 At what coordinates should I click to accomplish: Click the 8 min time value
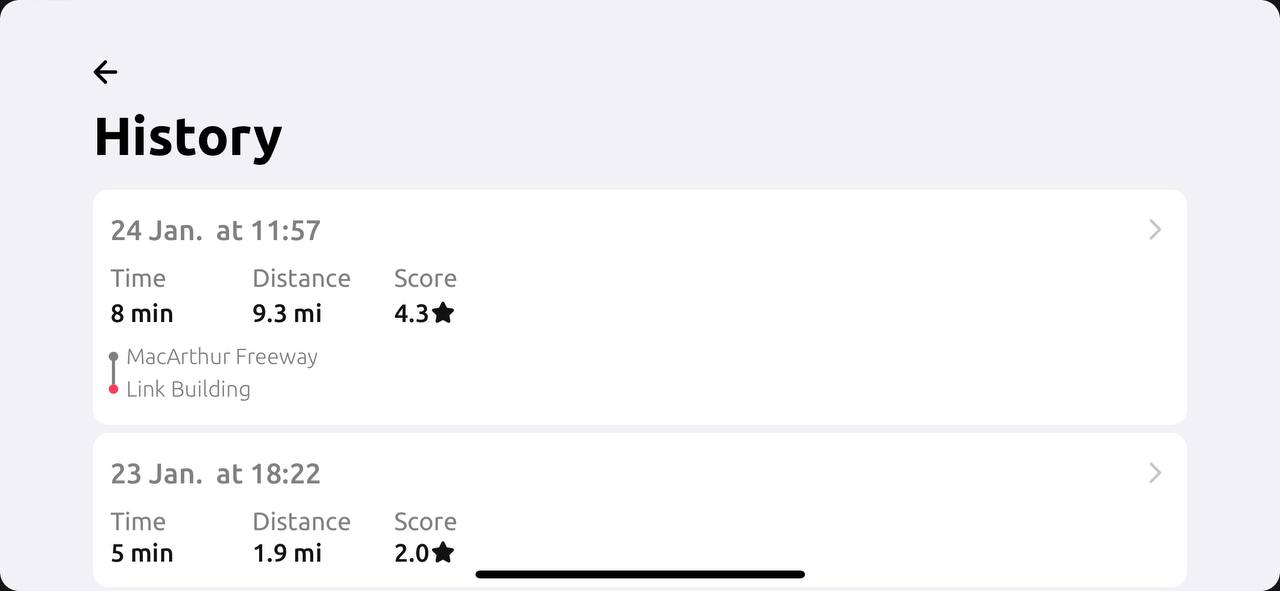tap(142, 313)
